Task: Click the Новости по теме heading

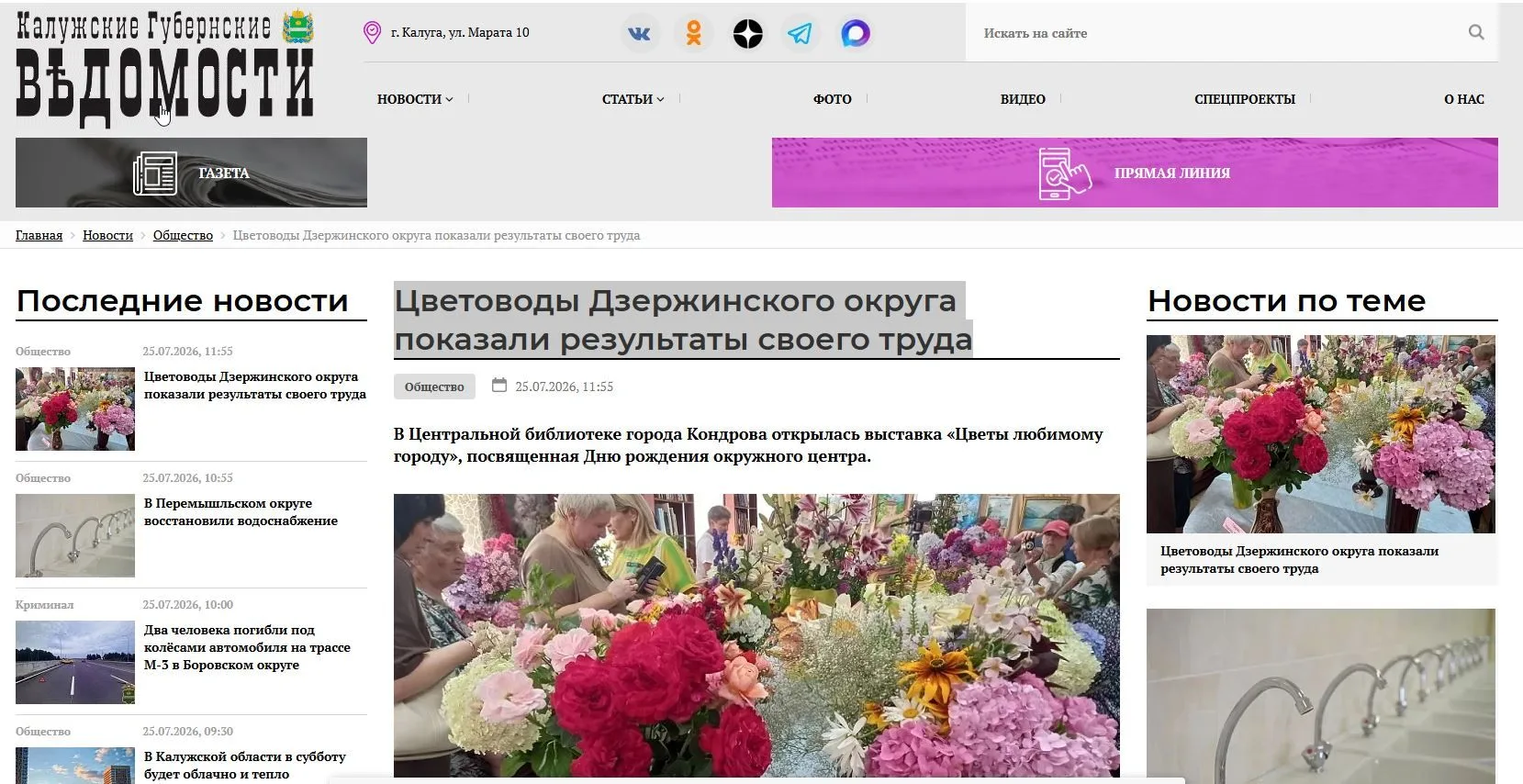Action: [x=1286, y=300]
